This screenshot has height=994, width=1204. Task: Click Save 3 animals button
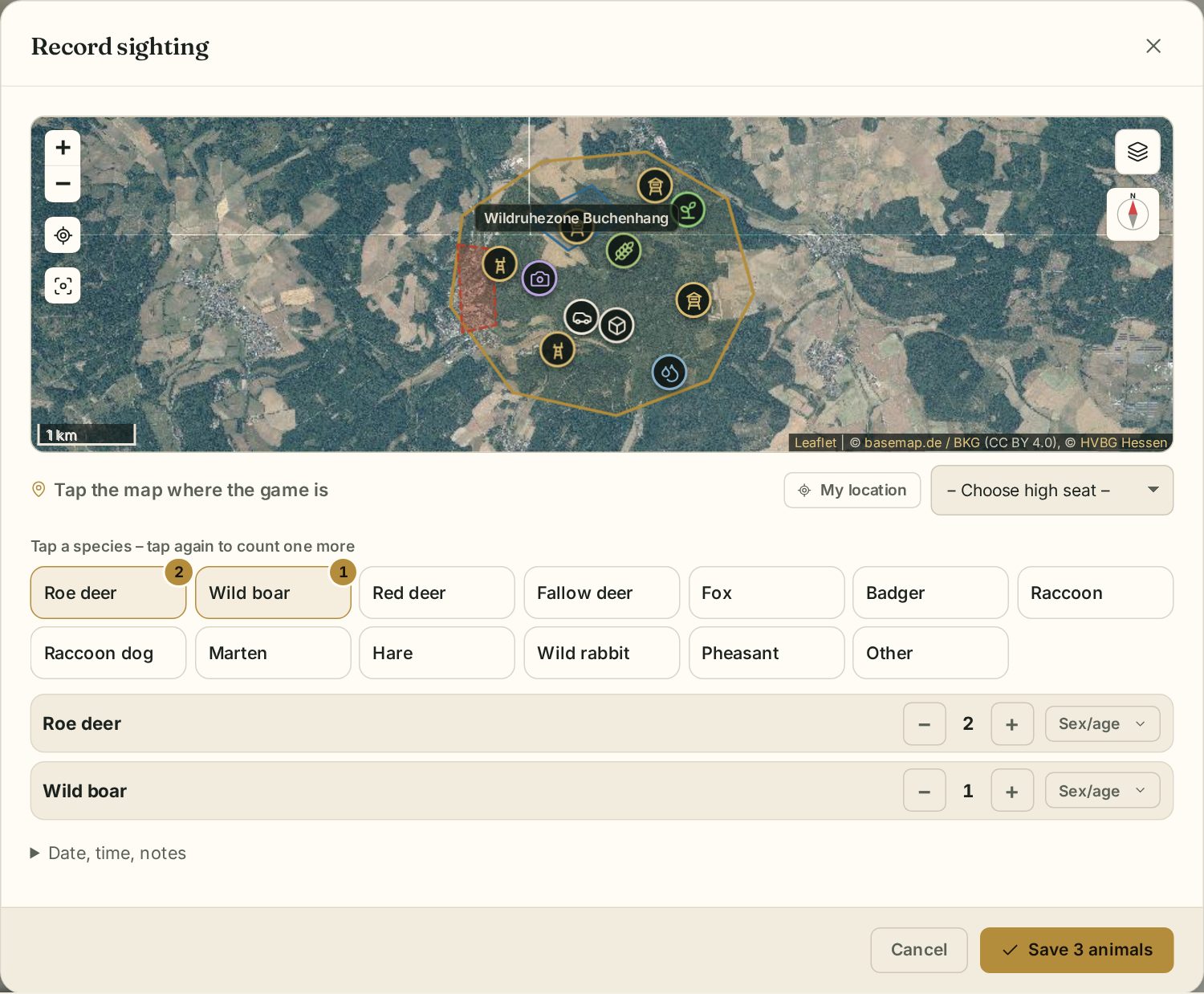click(1076, 950)
